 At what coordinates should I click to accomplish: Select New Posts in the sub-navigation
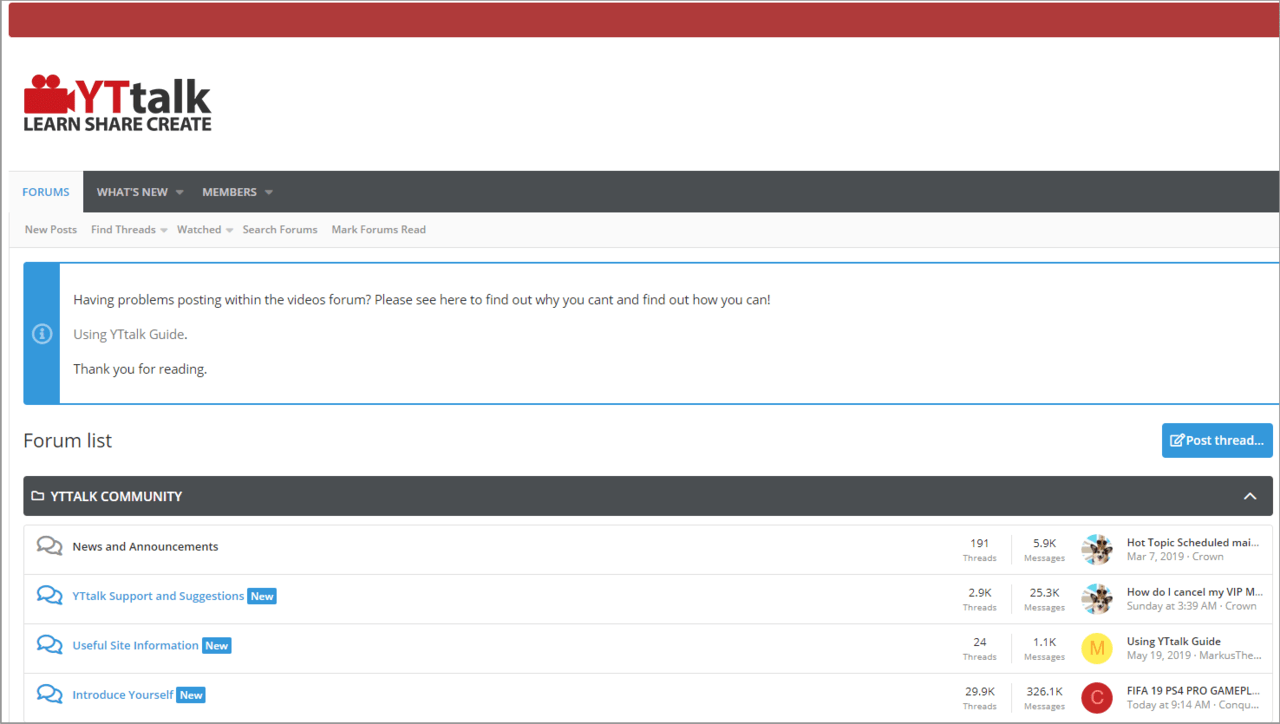point(51,230)
